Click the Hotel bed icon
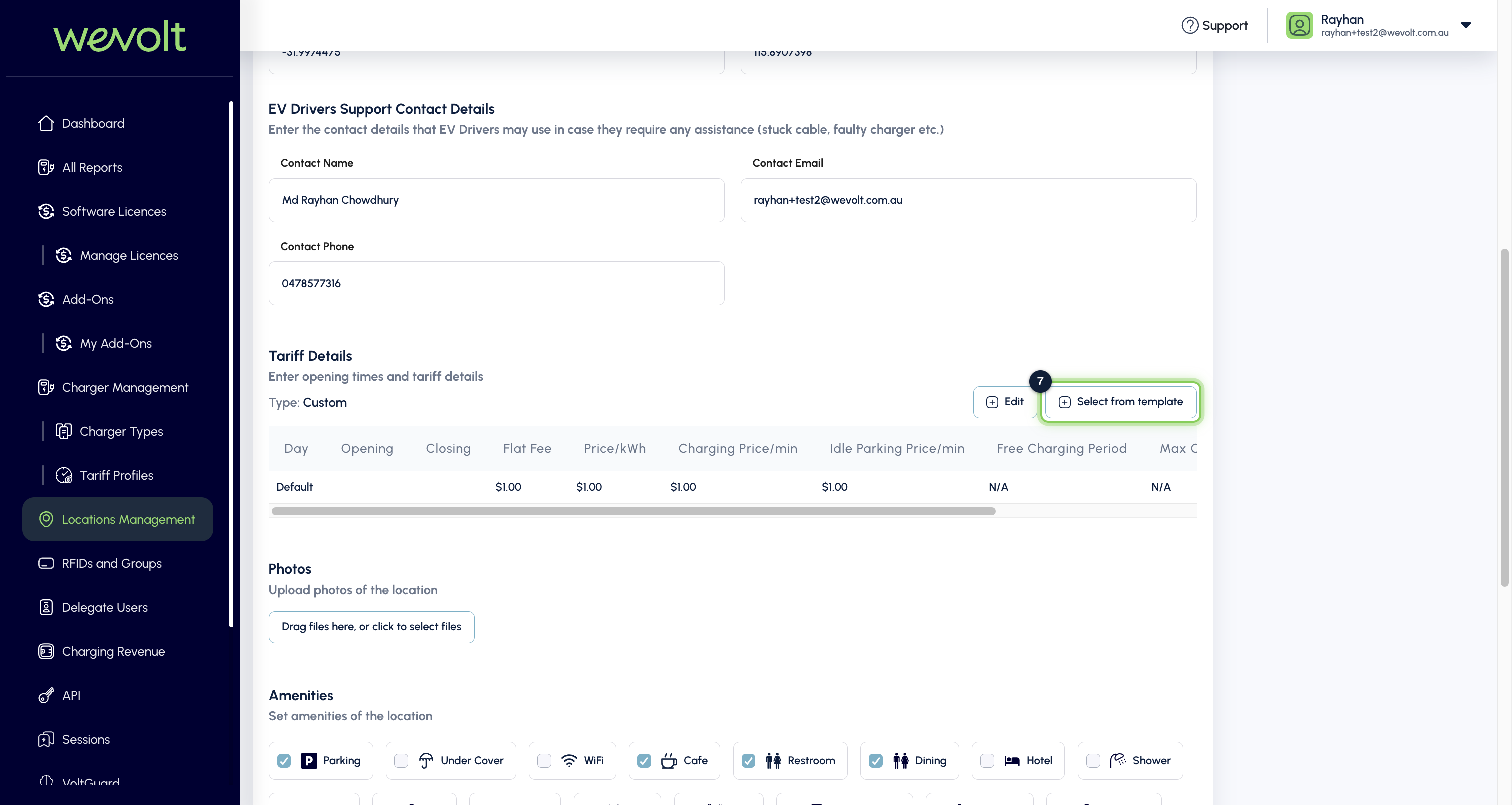Viewport: 1512px width, 805px height. point(1012,761)
